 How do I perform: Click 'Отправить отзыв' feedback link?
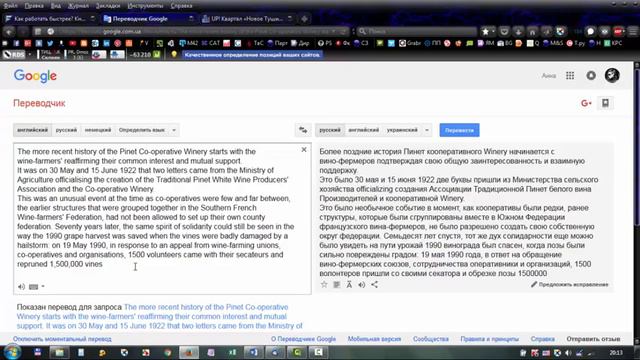point(593,339)
